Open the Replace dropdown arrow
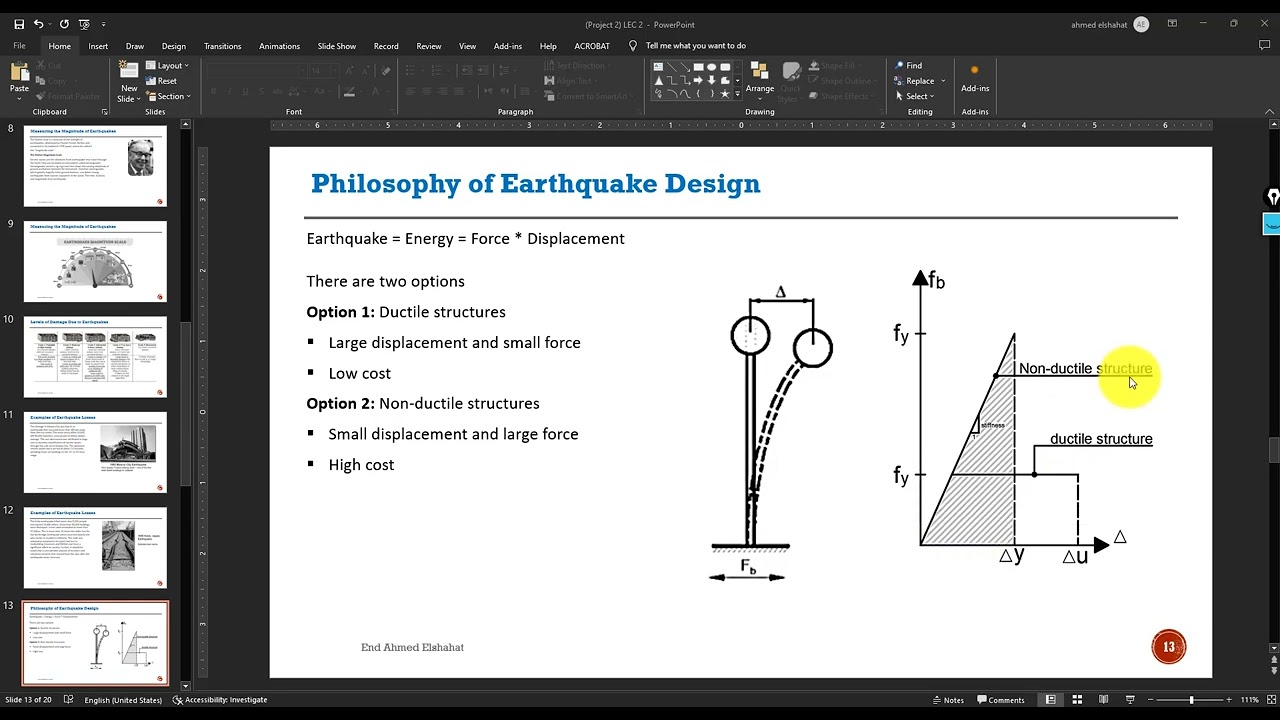Viewport: 1280px width, 720px height. point(943,81)
